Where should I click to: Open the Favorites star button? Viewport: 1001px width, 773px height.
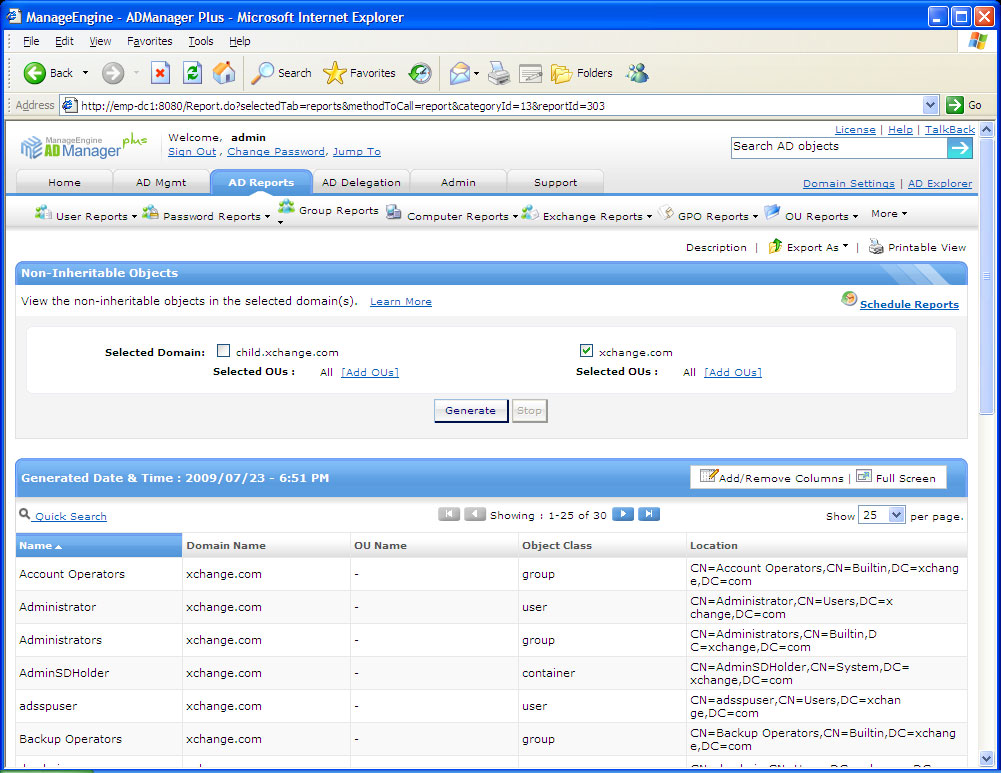359,73
